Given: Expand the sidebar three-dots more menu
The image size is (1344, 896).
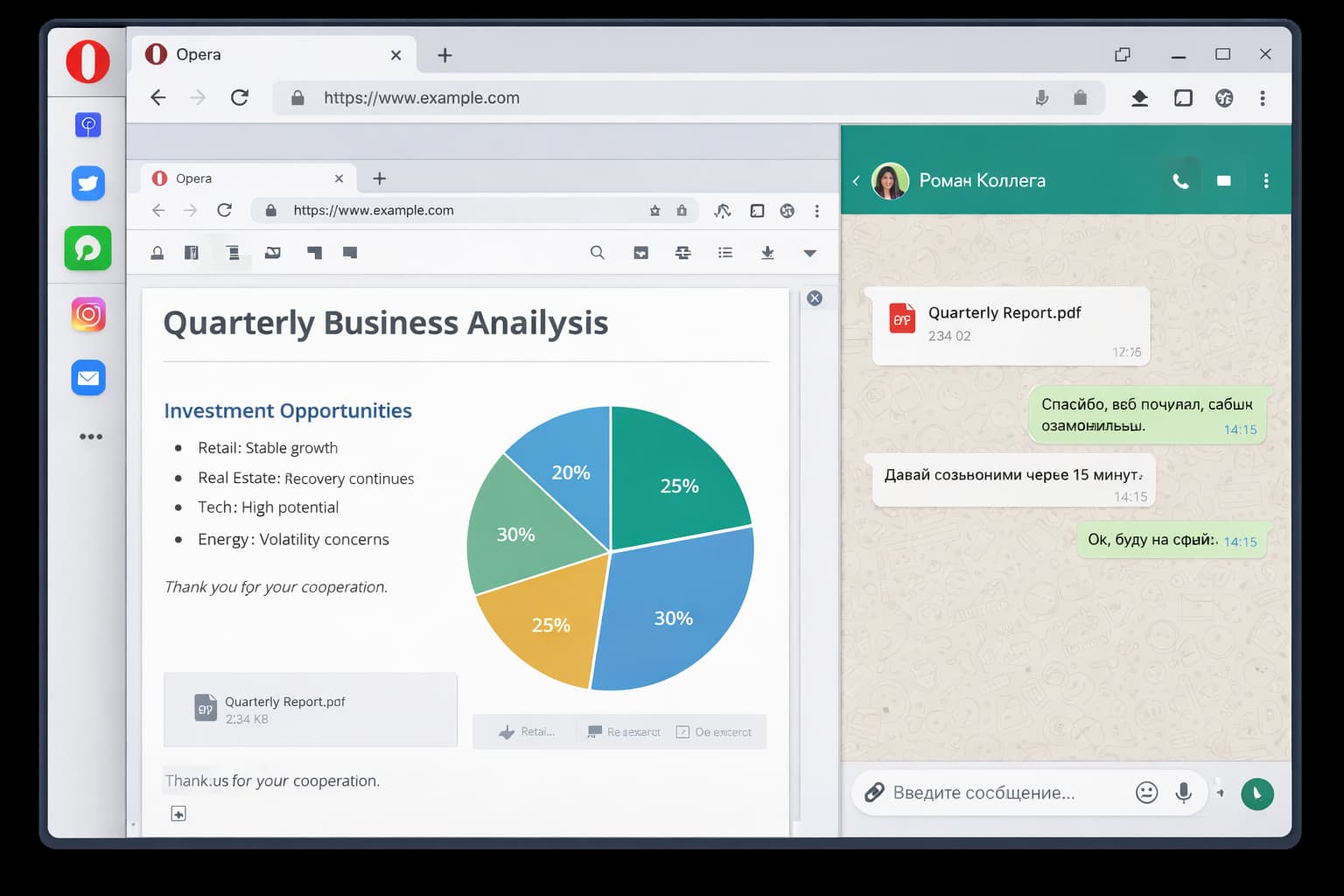Looking at the screenshot, I should coord(91,437).
